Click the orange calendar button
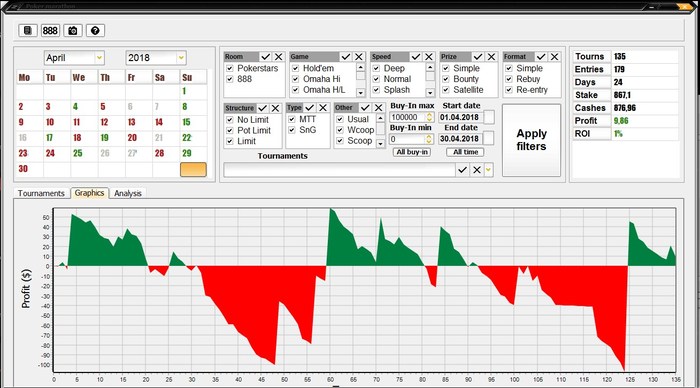 [193, 170]
